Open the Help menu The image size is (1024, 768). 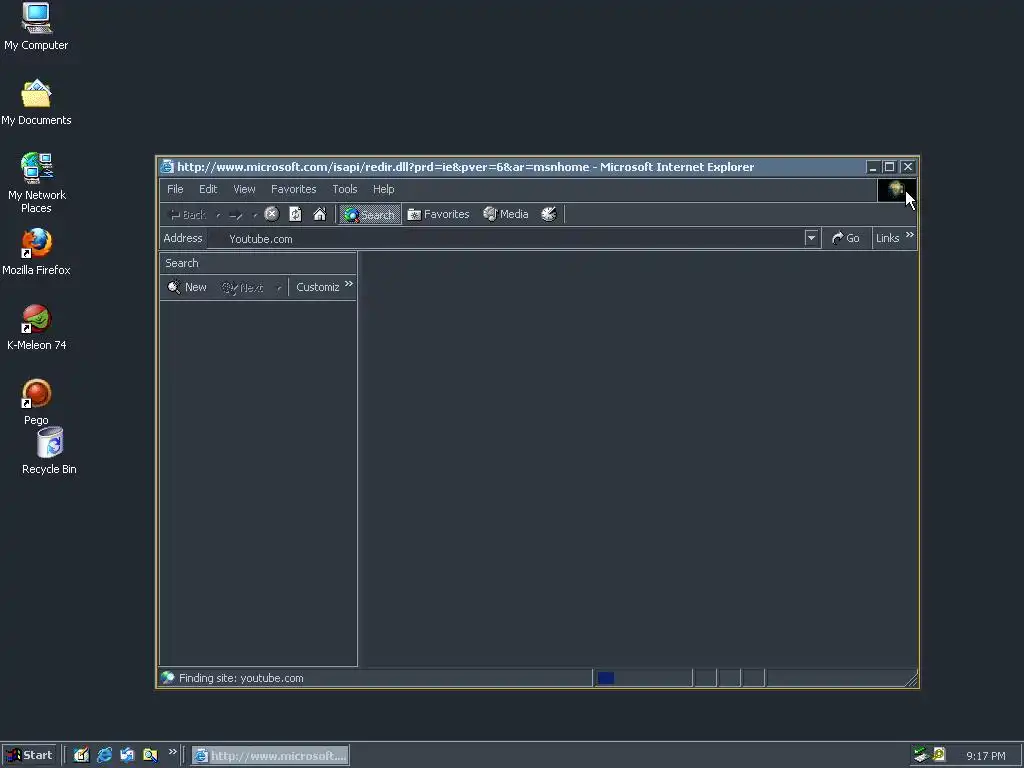(383, 189)
